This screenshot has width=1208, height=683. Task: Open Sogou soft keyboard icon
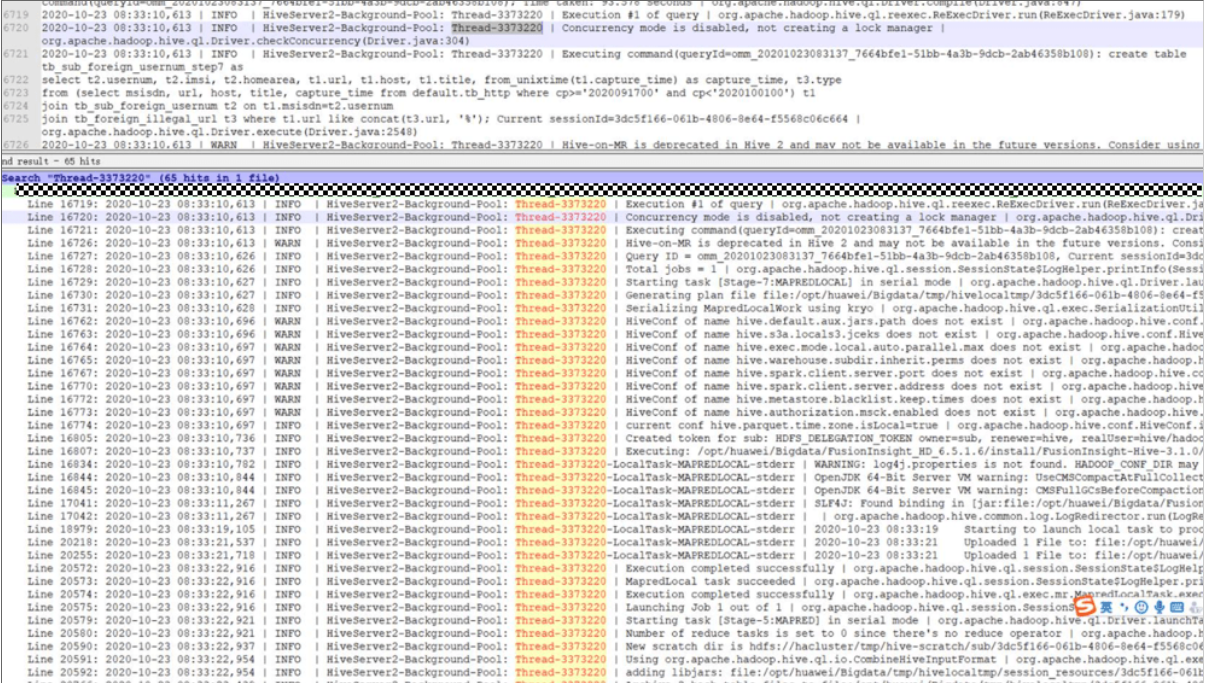[1177, 607]
